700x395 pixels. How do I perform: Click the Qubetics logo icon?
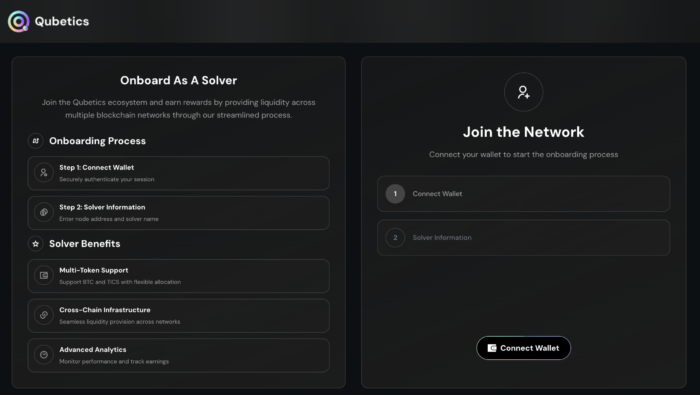[x=18, y=21]
